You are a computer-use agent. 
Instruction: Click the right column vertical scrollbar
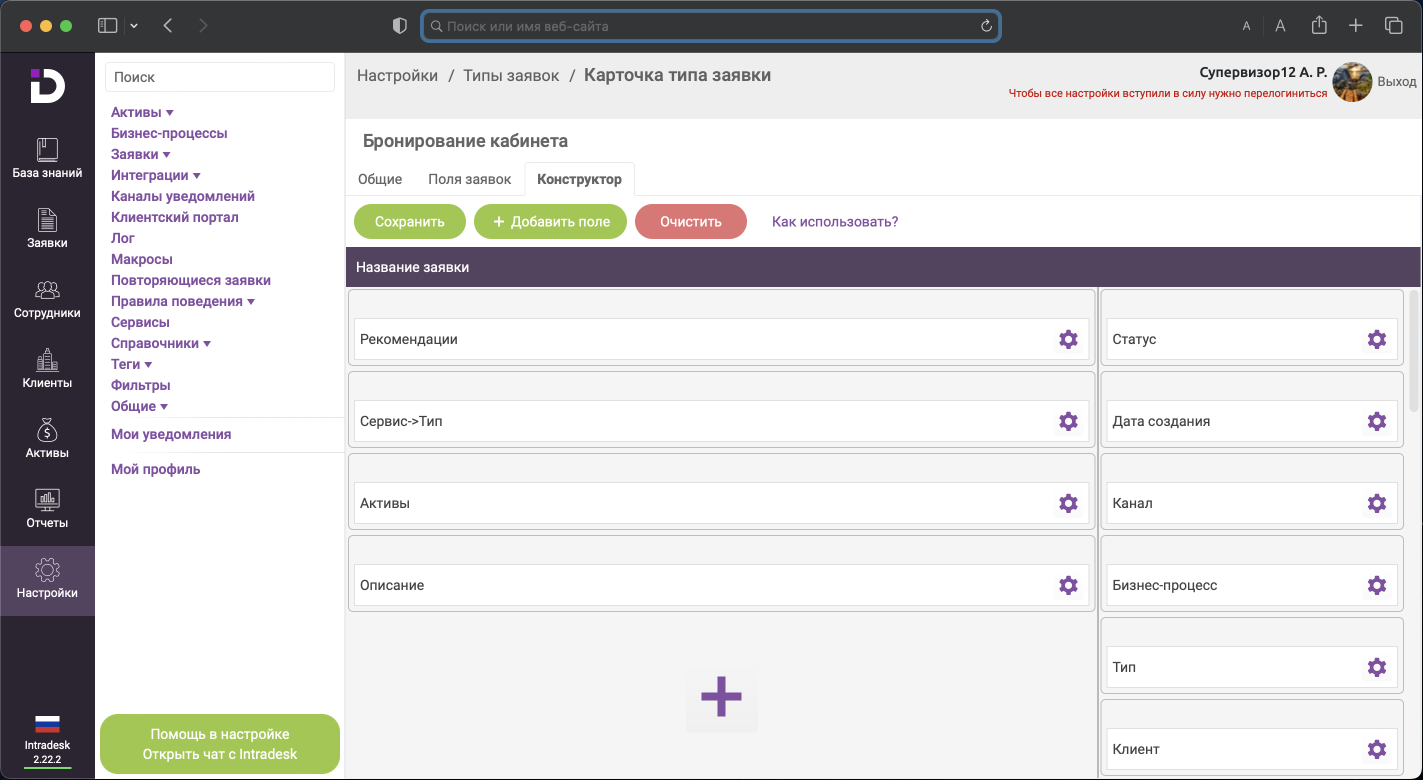[x=1414, y=350]
